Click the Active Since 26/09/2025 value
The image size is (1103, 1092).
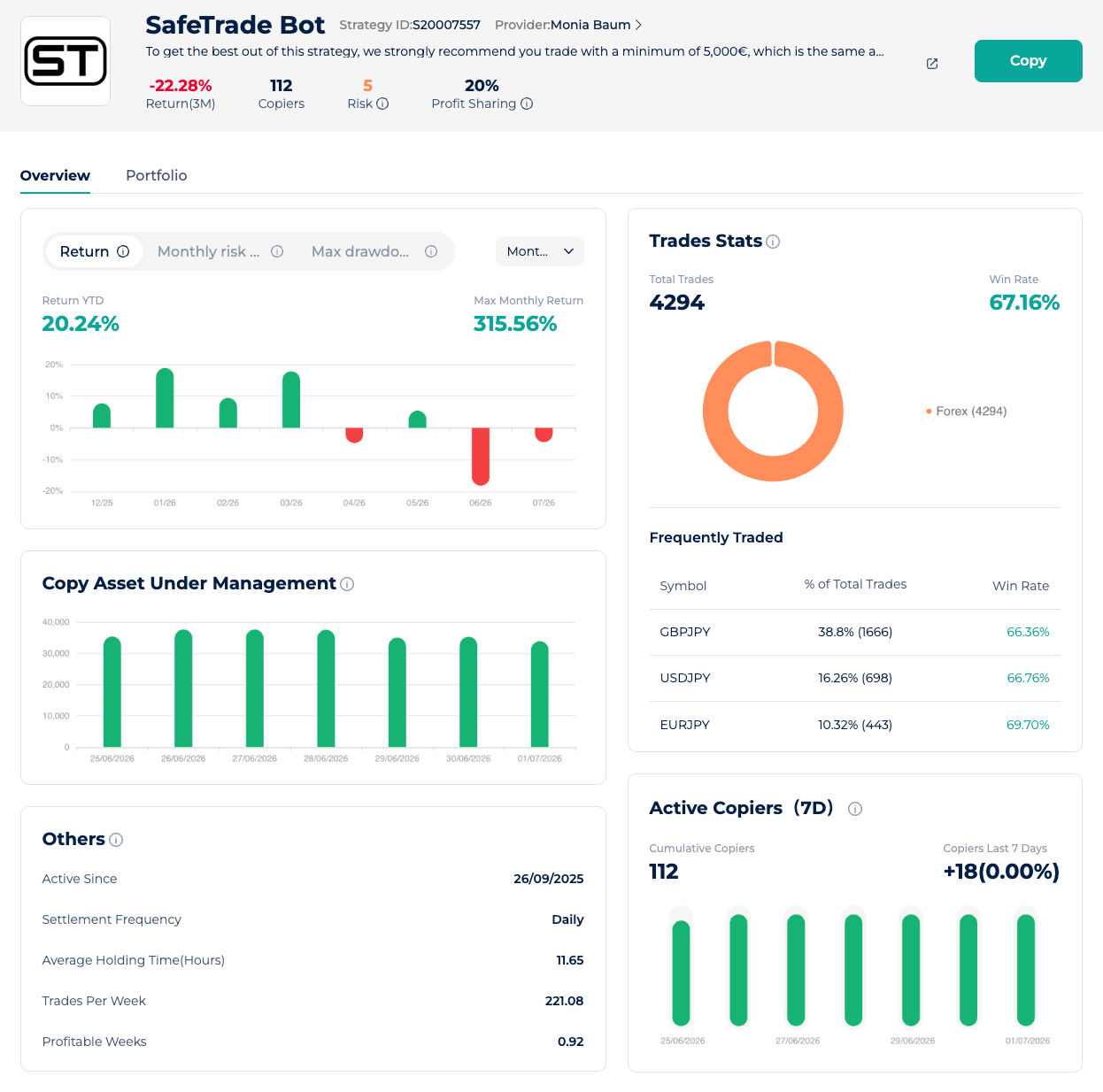tap(549, 879)
